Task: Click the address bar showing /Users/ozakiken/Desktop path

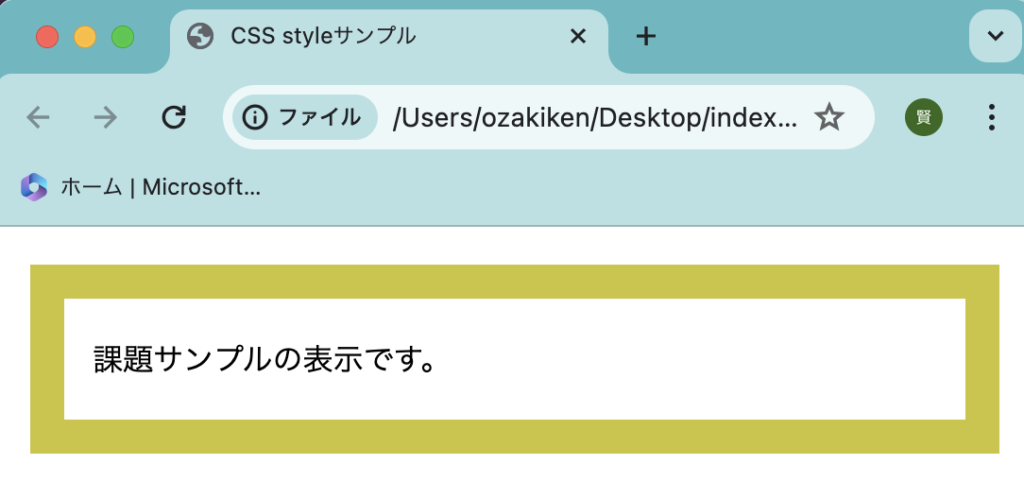Action: tap(595, 117)
